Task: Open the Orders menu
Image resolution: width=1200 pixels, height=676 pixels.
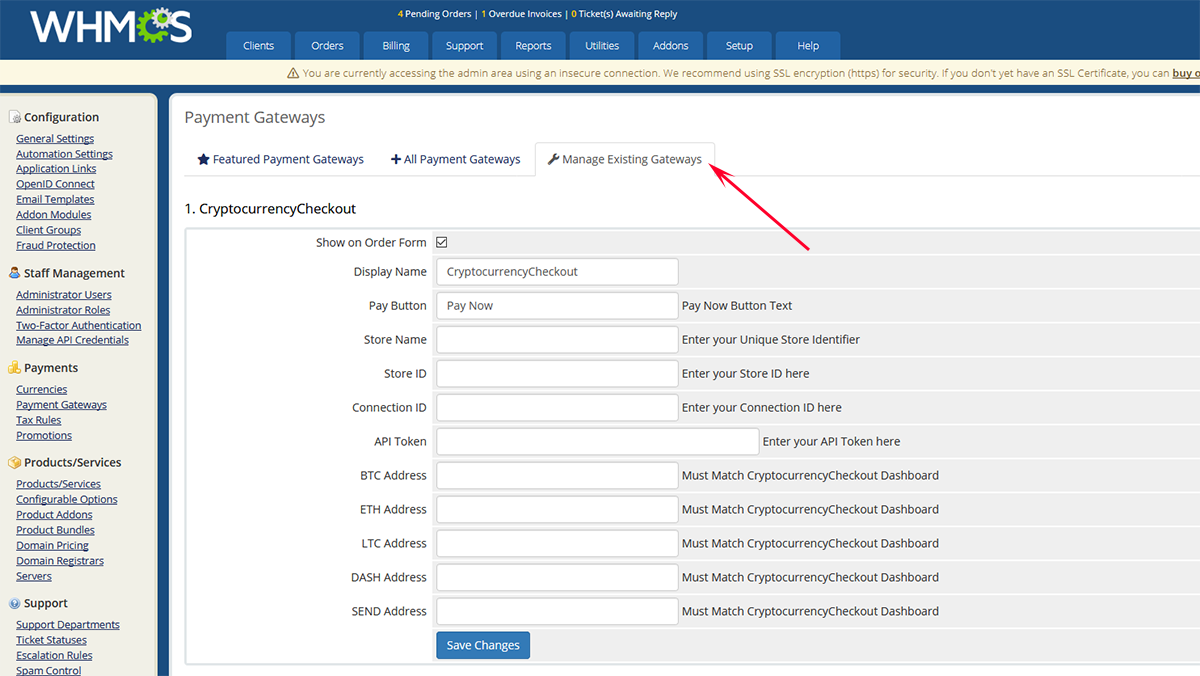Action: tap(327, 46)
